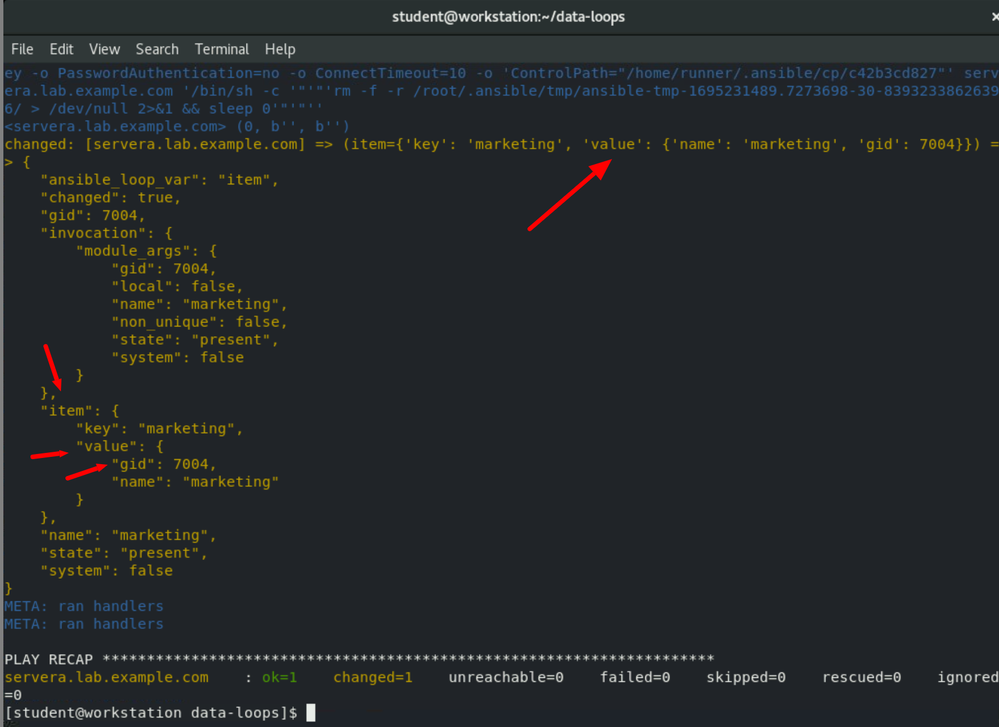
Task: Open the File menu
Action: (x=22, y=49)
